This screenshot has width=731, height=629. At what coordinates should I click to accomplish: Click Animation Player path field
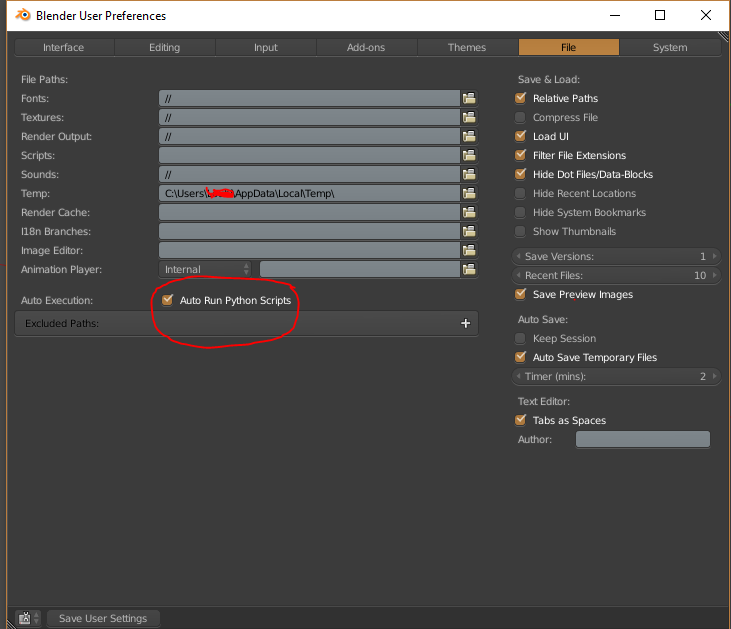click(x=360, y=269)
